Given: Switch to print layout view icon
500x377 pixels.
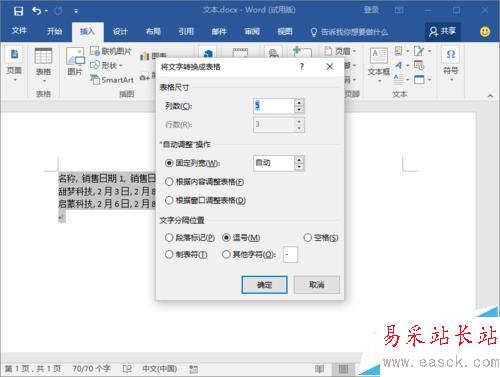Looking at the screenshot, I should 343,369.
